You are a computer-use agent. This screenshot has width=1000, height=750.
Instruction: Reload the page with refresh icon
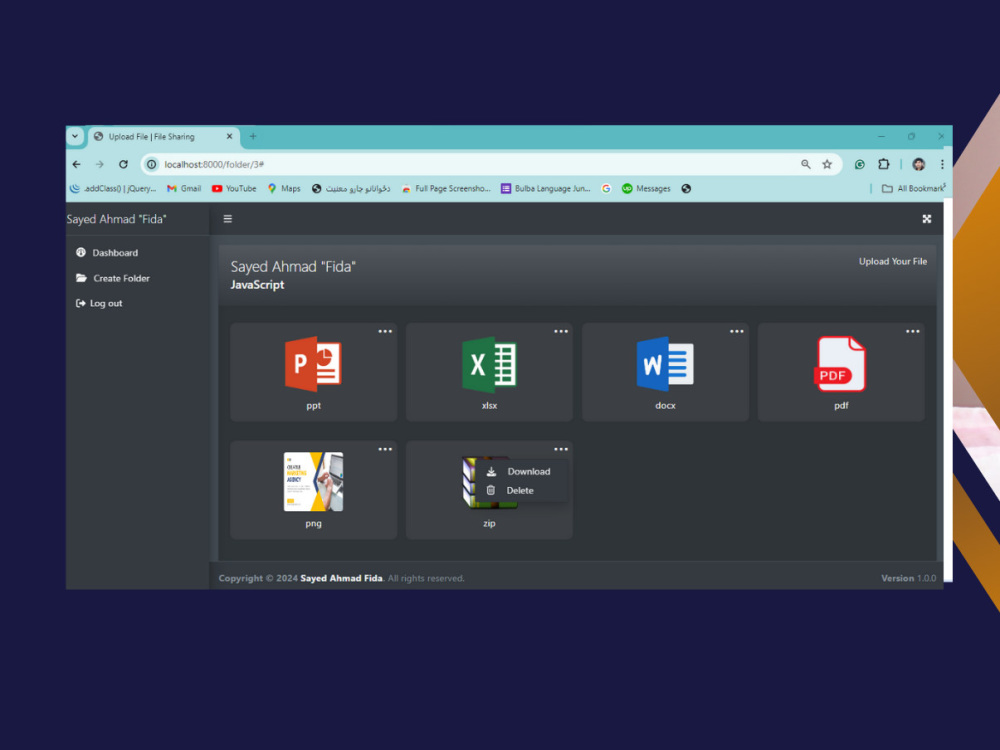click(123, 165)
